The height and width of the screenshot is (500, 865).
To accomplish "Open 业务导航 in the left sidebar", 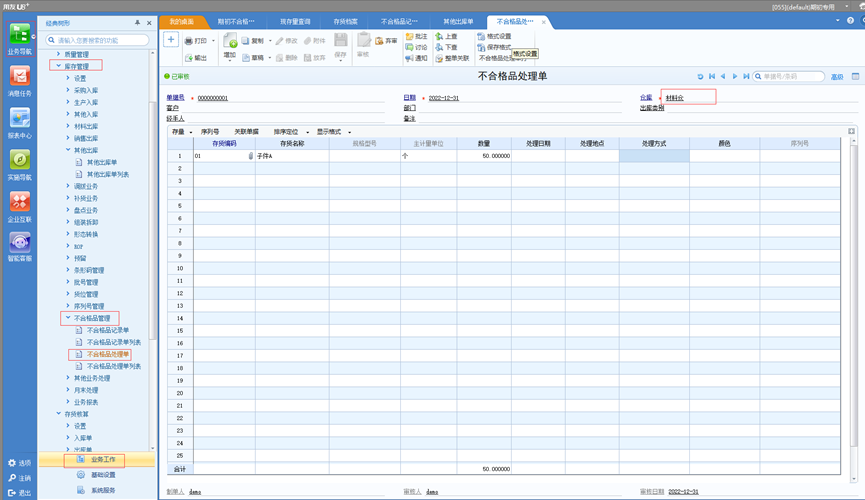I will pos(20,39).
